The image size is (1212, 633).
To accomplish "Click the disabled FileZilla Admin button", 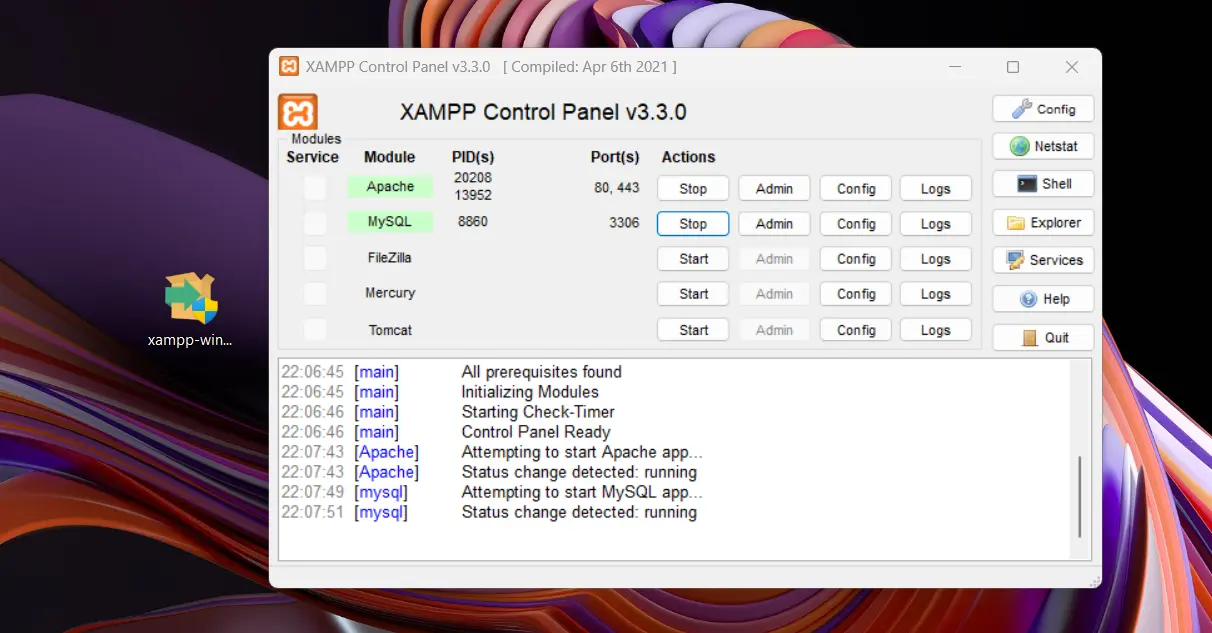I will pyautogui.click(x=774, y=259).
